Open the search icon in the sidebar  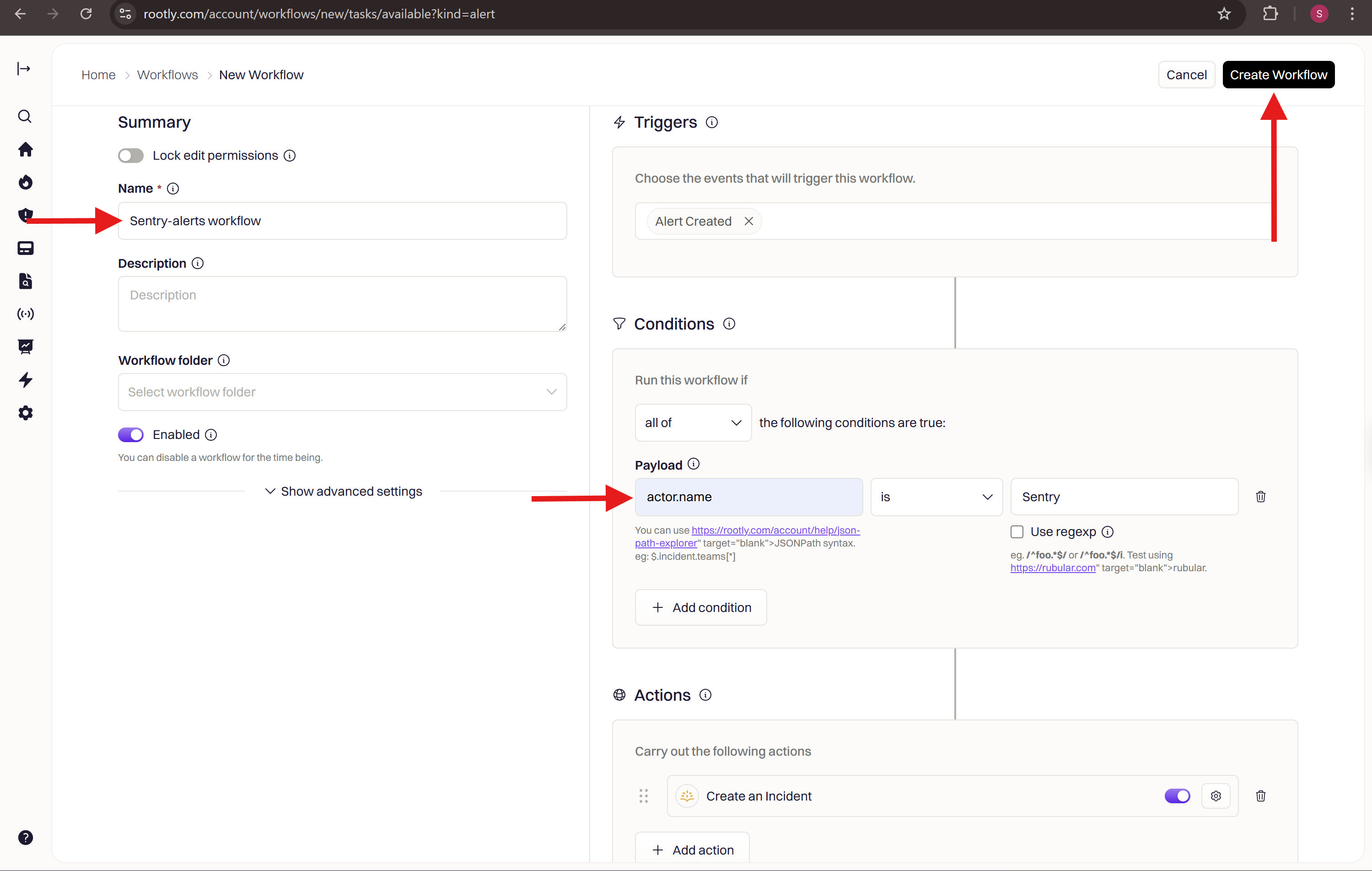25,116
